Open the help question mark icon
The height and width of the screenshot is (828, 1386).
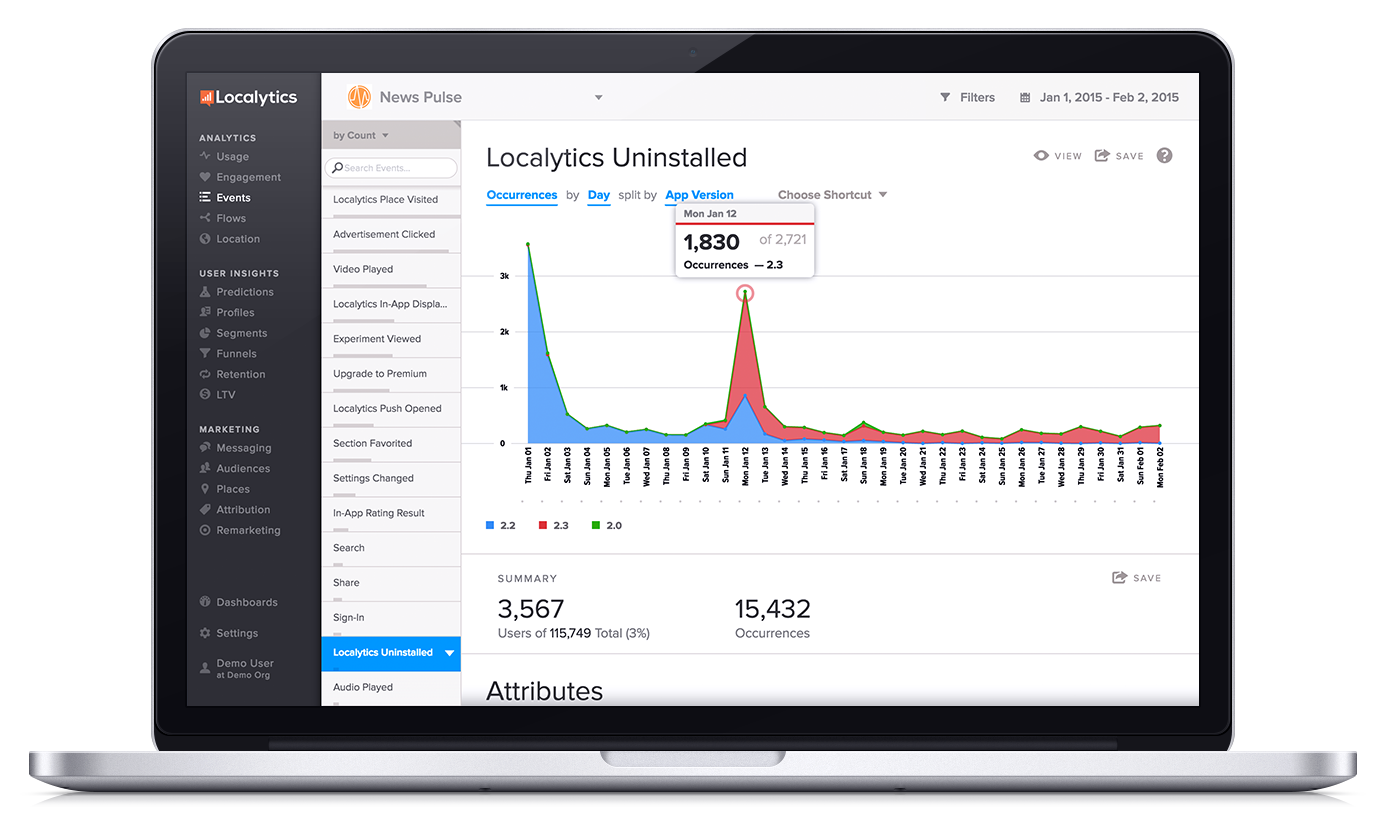coord(1164,156)
